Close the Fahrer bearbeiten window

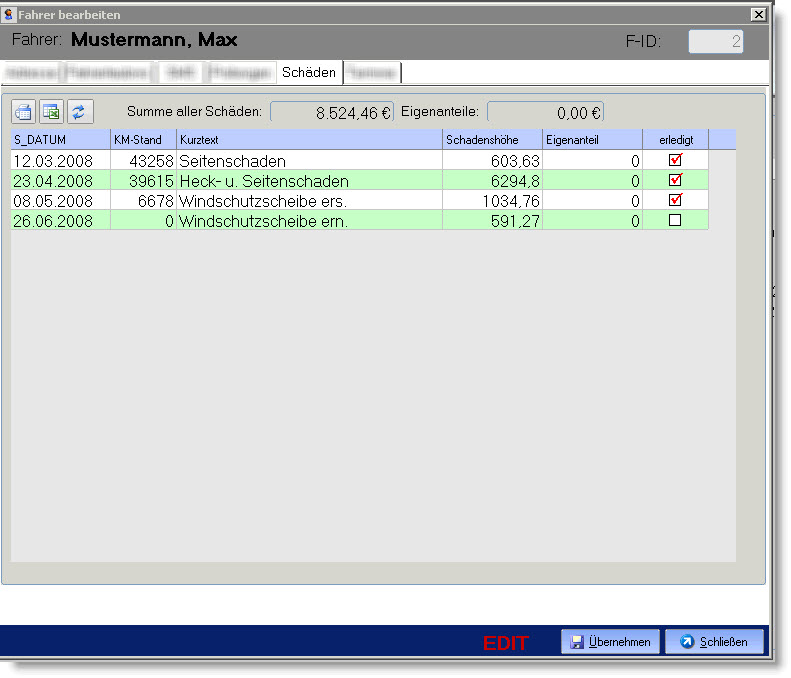pyautogui.click(x=758, y=14)
